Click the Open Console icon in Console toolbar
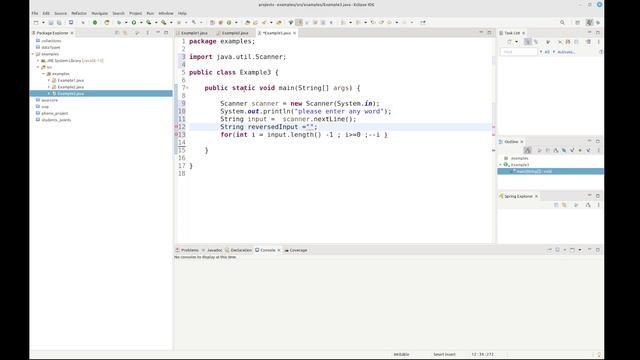Viewport: 640px width, 360px height. click(572, 250)
